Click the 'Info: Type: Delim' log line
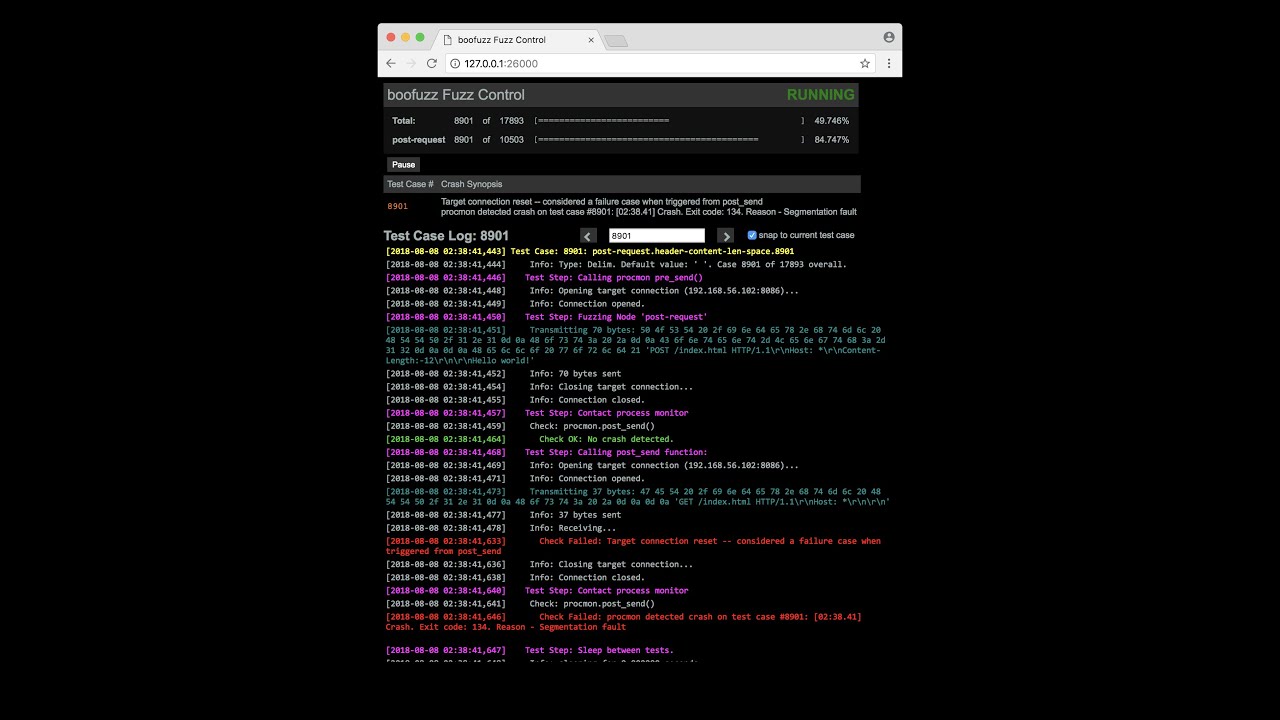Viewport: 1280px width, 720px height. (616, 265)
